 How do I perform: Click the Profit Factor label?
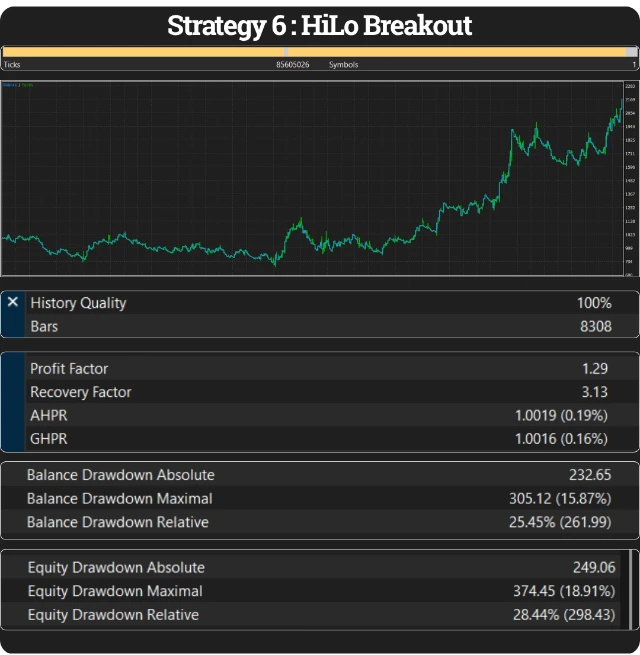[69, 369]
